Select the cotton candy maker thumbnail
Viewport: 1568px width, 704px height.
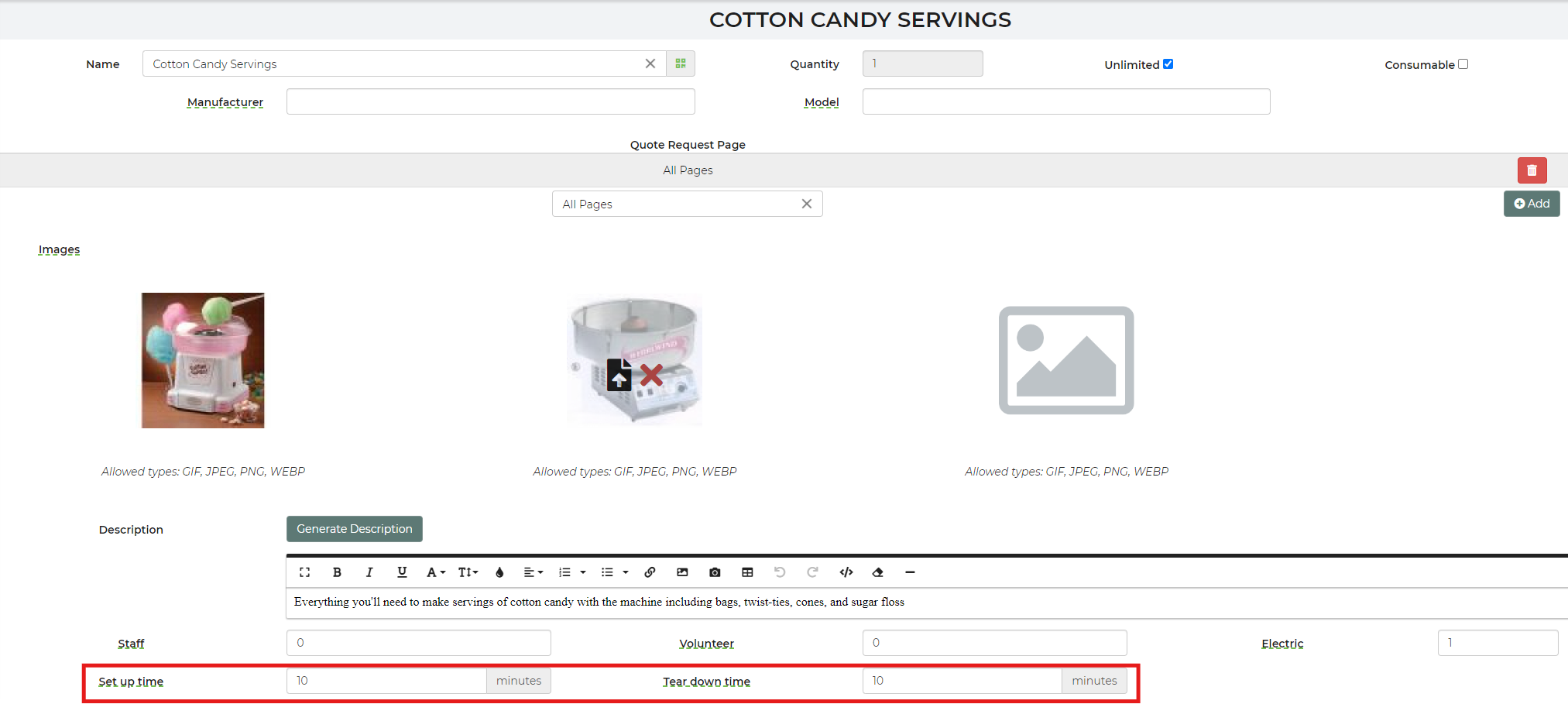[x=203, y=360]
